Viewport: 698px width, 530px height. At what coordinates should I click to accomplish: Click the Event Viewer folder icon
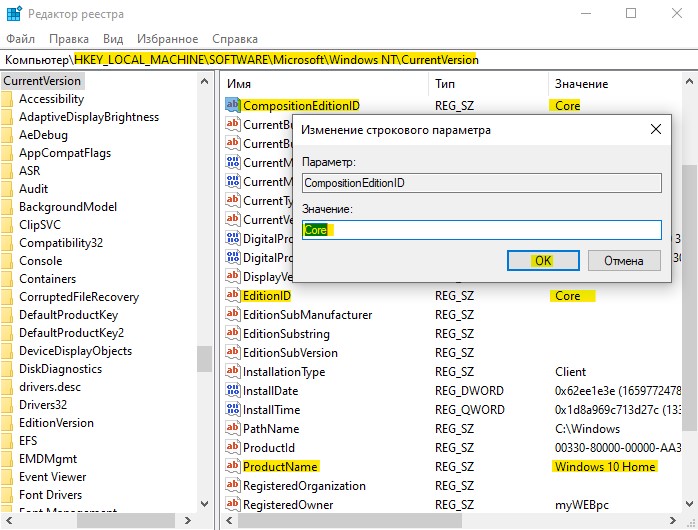tap(7, 477)
